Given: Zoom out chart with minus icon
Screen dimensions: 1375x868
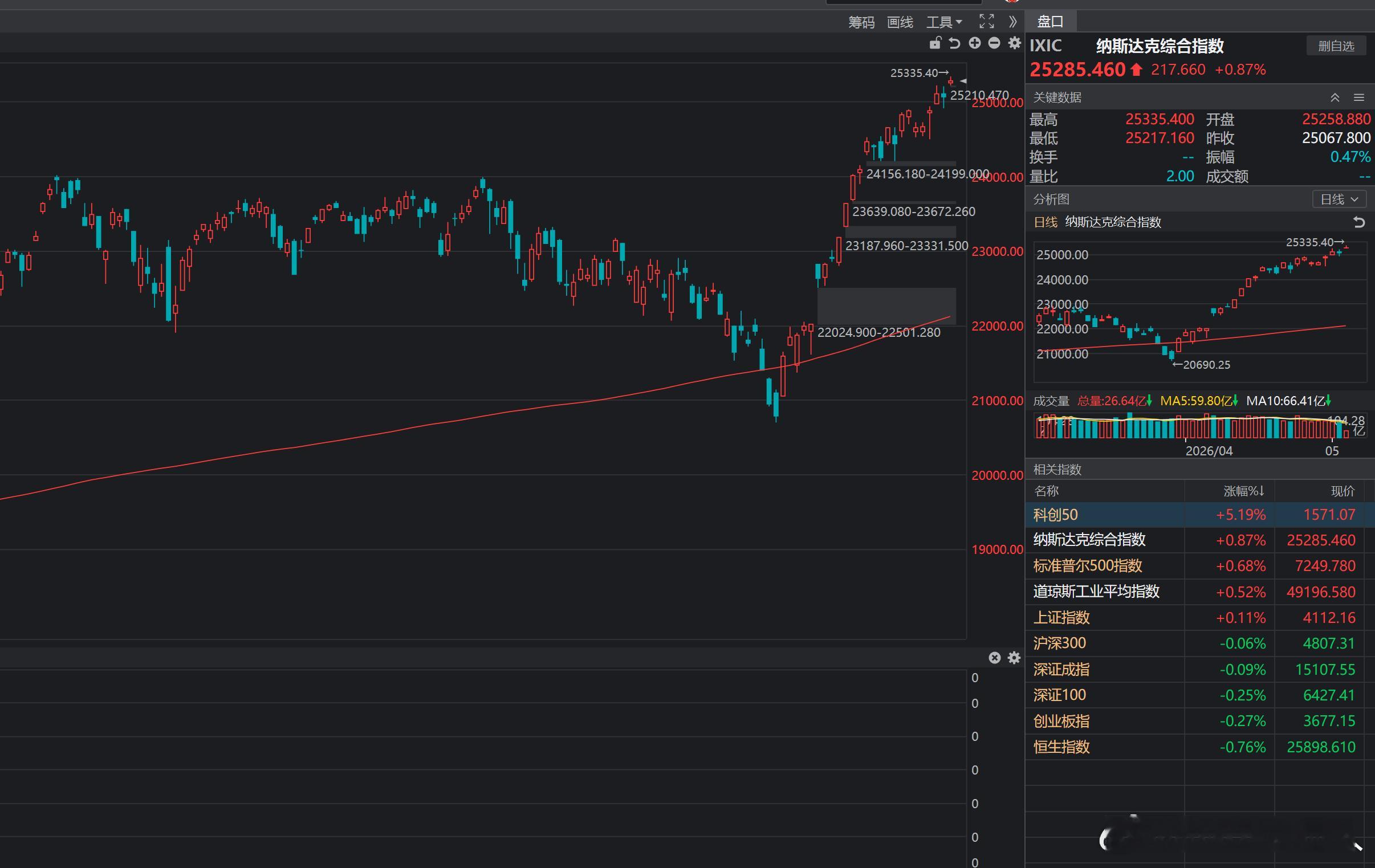Looking at the screenshot, I should [x=994, y=43].
